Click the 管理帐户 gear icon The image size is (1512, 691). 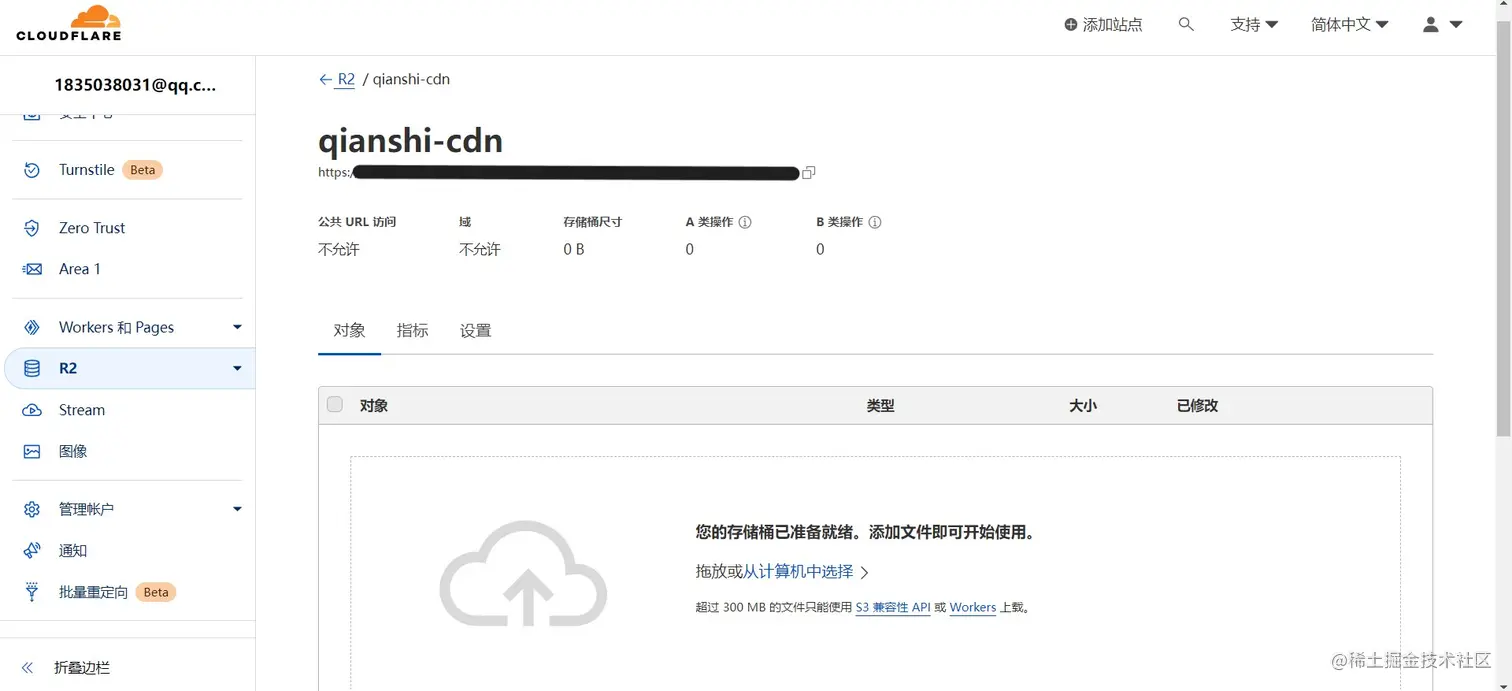click(x=32, y=510)
